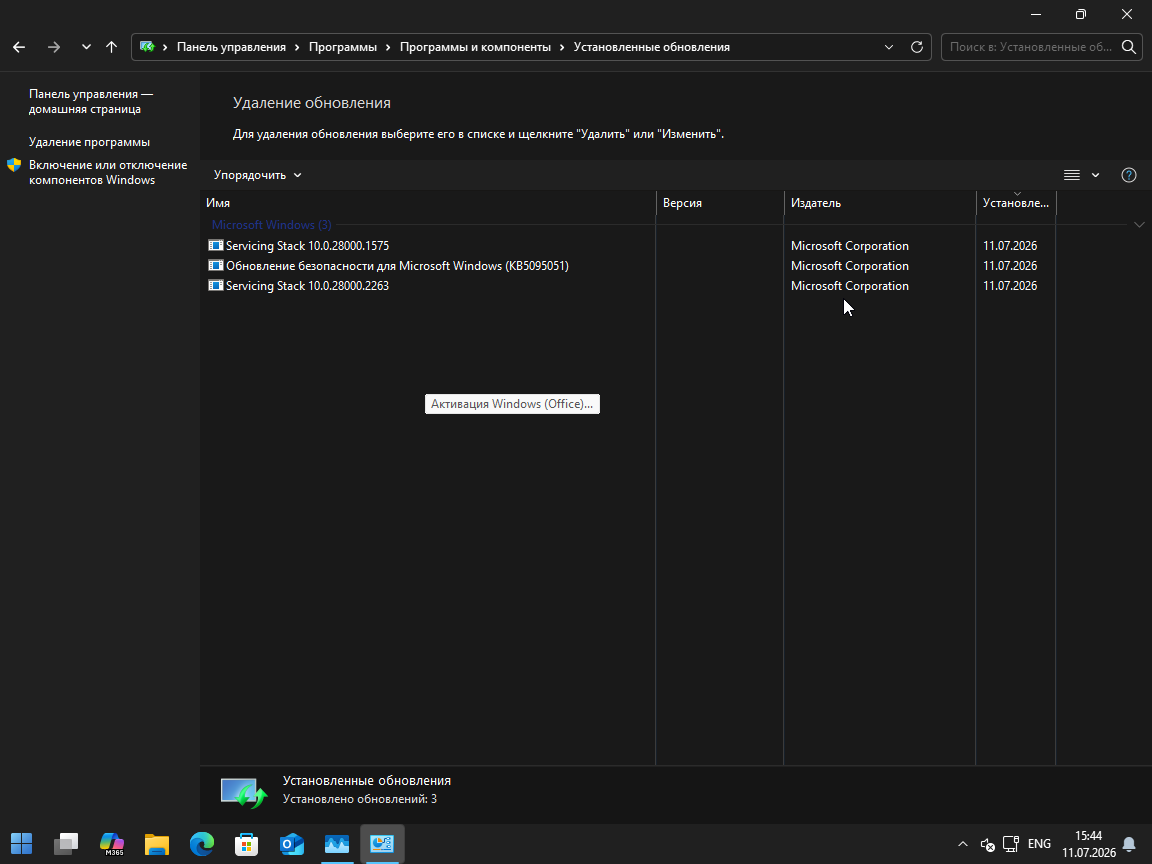
Task: Open the Упорядочить menu
Action: point(258,175)
